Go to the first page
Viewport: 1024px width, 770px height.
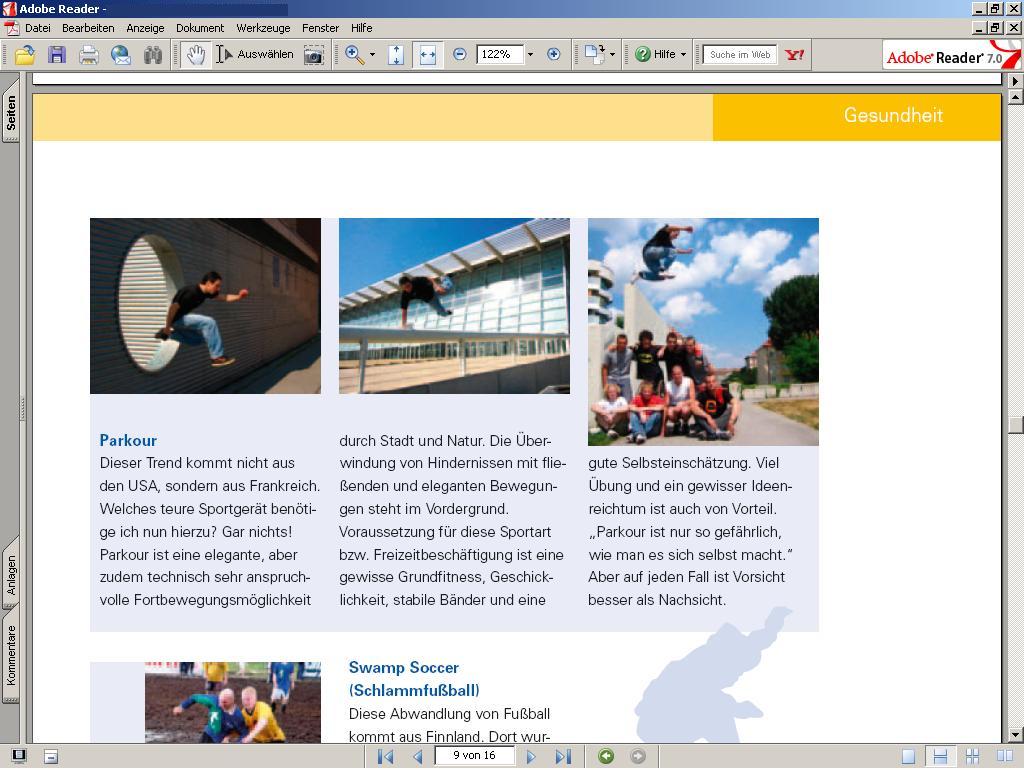386,756
